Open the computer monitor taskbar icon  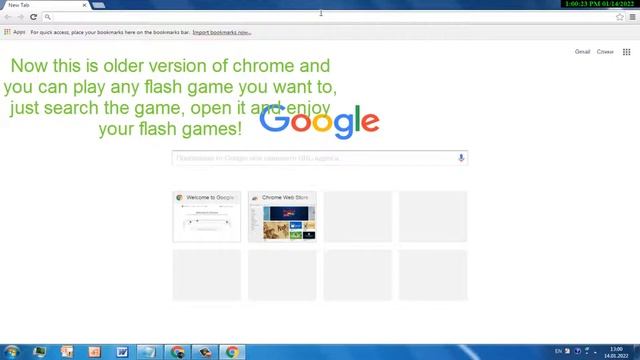click(40, 352)
